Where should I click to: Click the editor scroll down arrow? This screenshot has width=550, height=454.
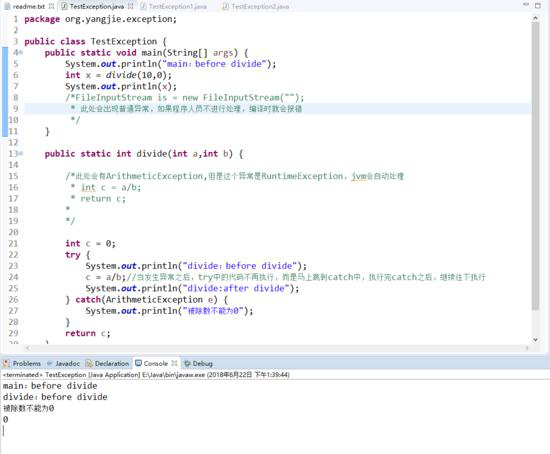coord(535,339)
